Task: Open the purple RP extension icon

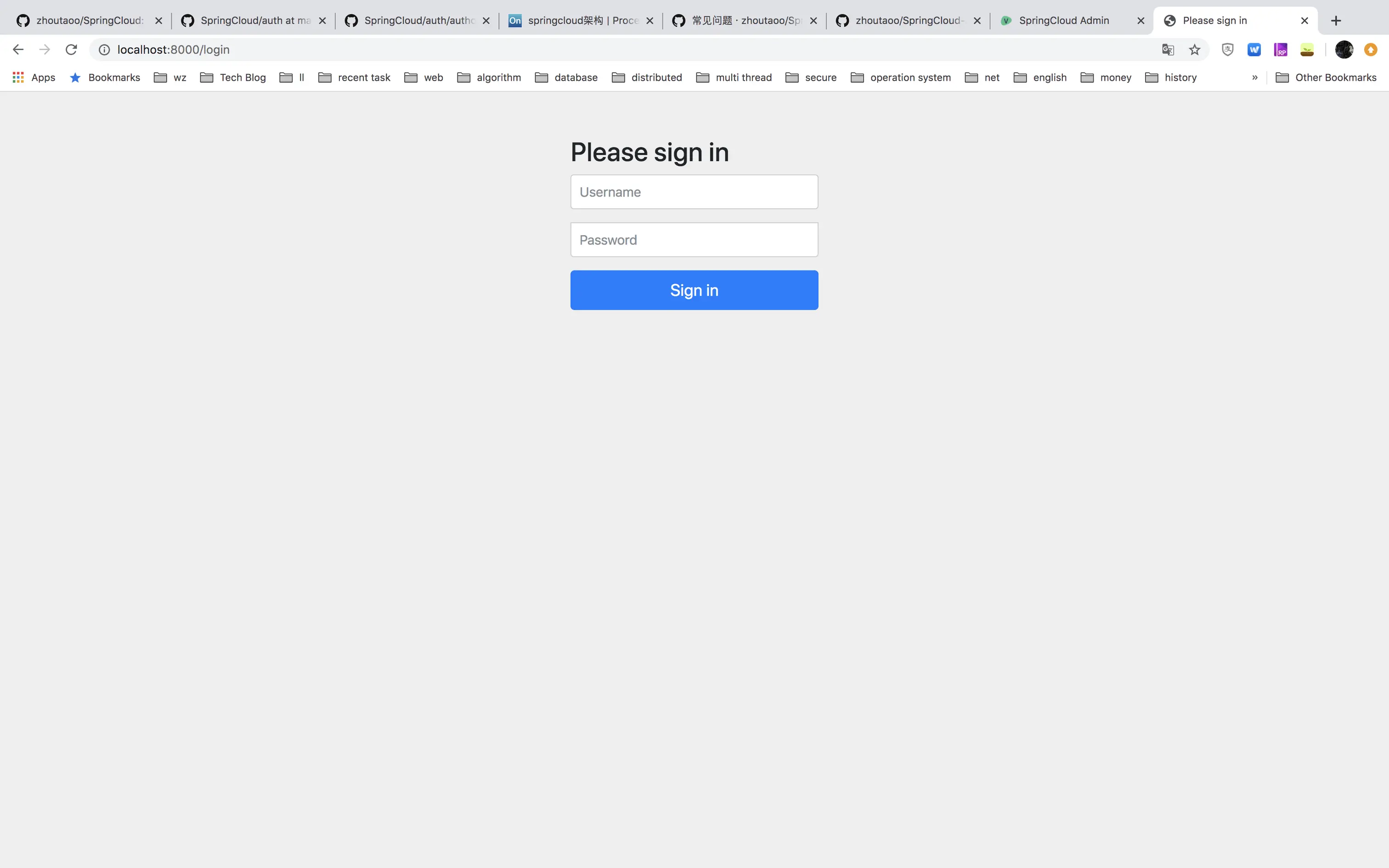Action: (1281, 50)
